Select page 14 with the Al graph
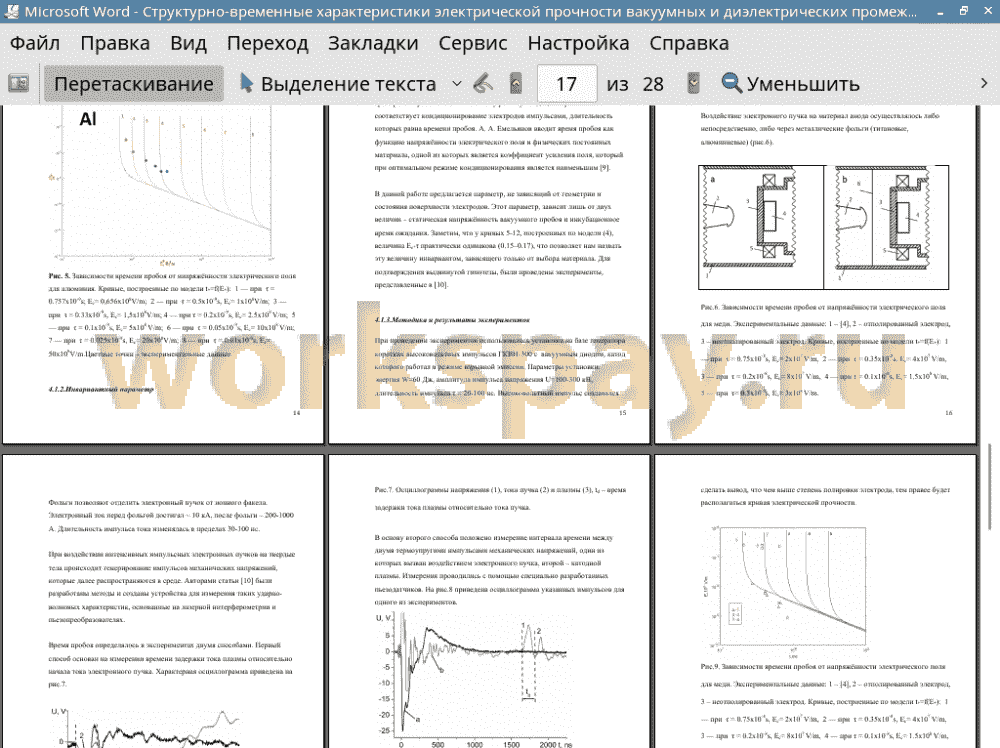The height and width of the screenshot is (748, 1000). [163, 274]
